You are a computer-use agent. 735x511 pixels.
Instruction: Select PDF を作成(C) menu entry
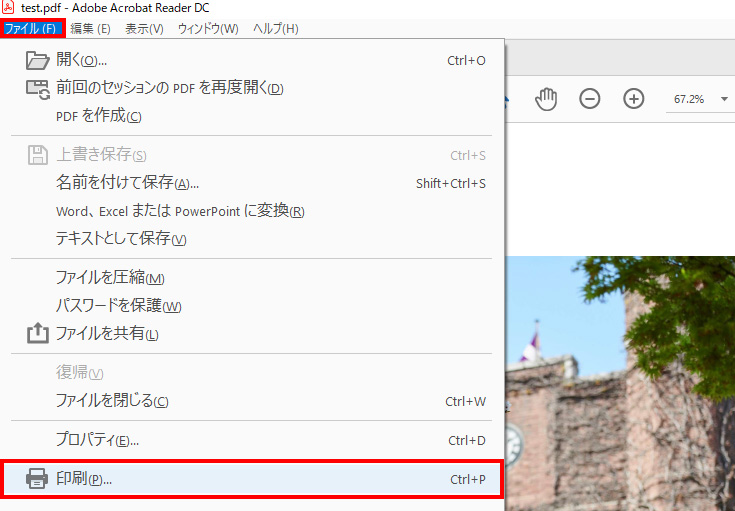pos(98,116)
